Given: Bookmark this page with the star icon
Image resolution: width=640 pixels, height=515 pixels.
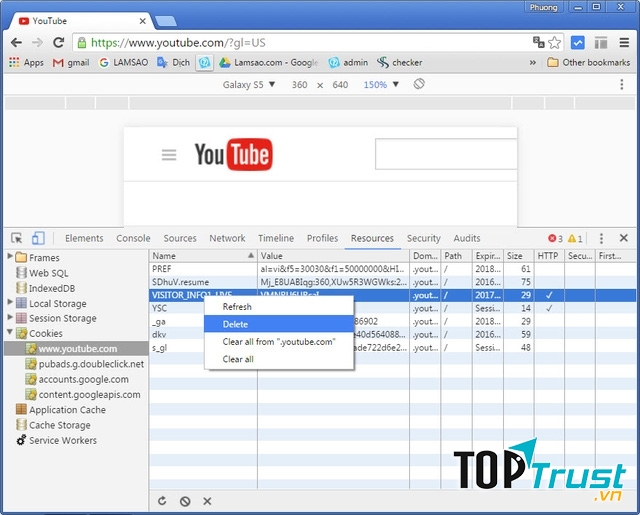Looking at the screenshot, I should (554, 42).
